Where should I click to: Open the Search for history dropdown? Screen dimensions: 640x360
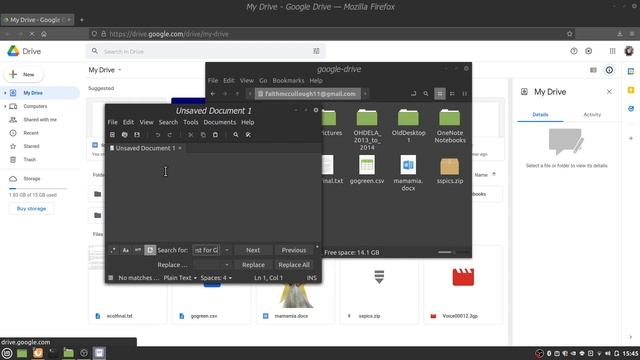tap(227, 250)
